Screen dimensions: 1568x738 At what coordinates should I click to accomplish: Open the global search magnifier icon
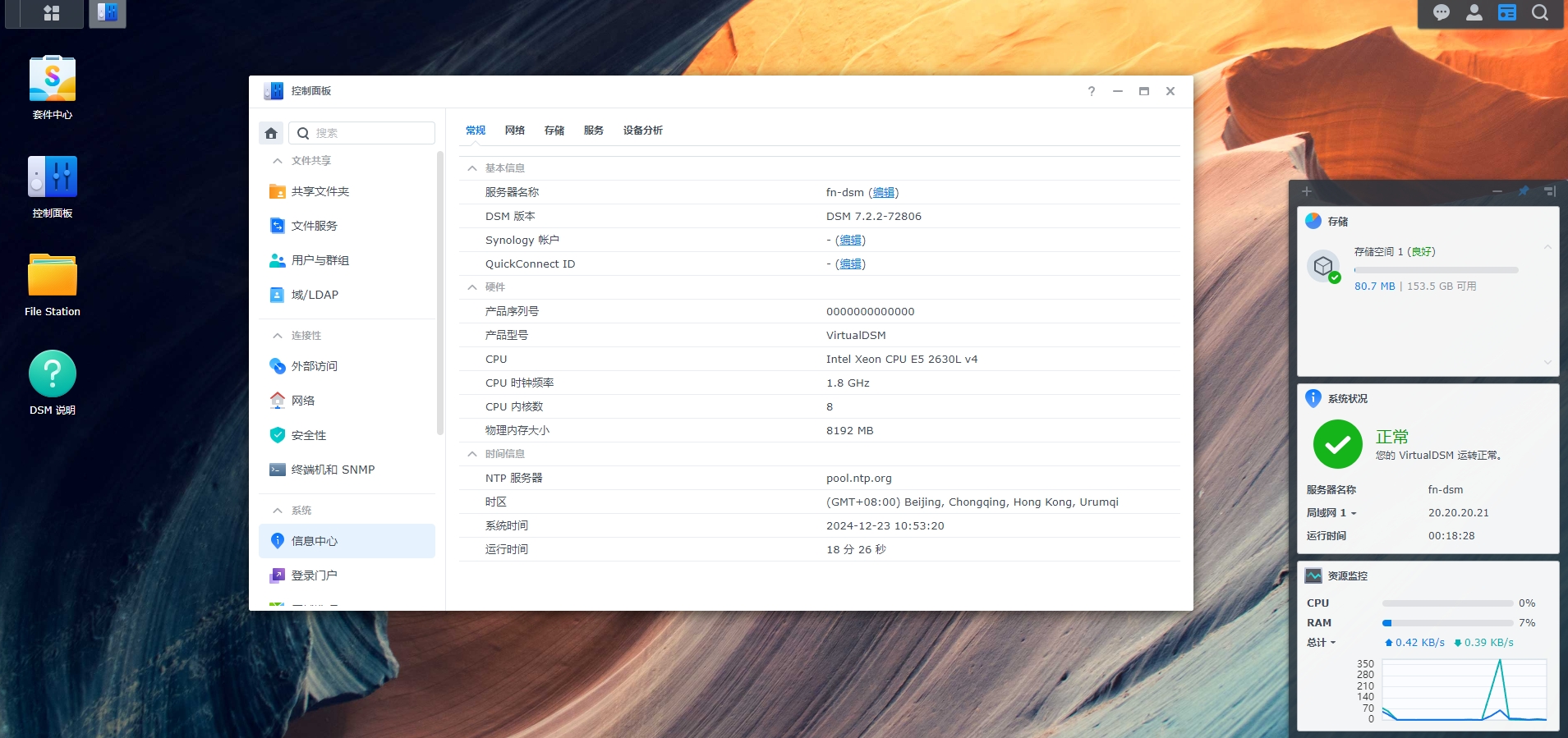point(1540,13)
